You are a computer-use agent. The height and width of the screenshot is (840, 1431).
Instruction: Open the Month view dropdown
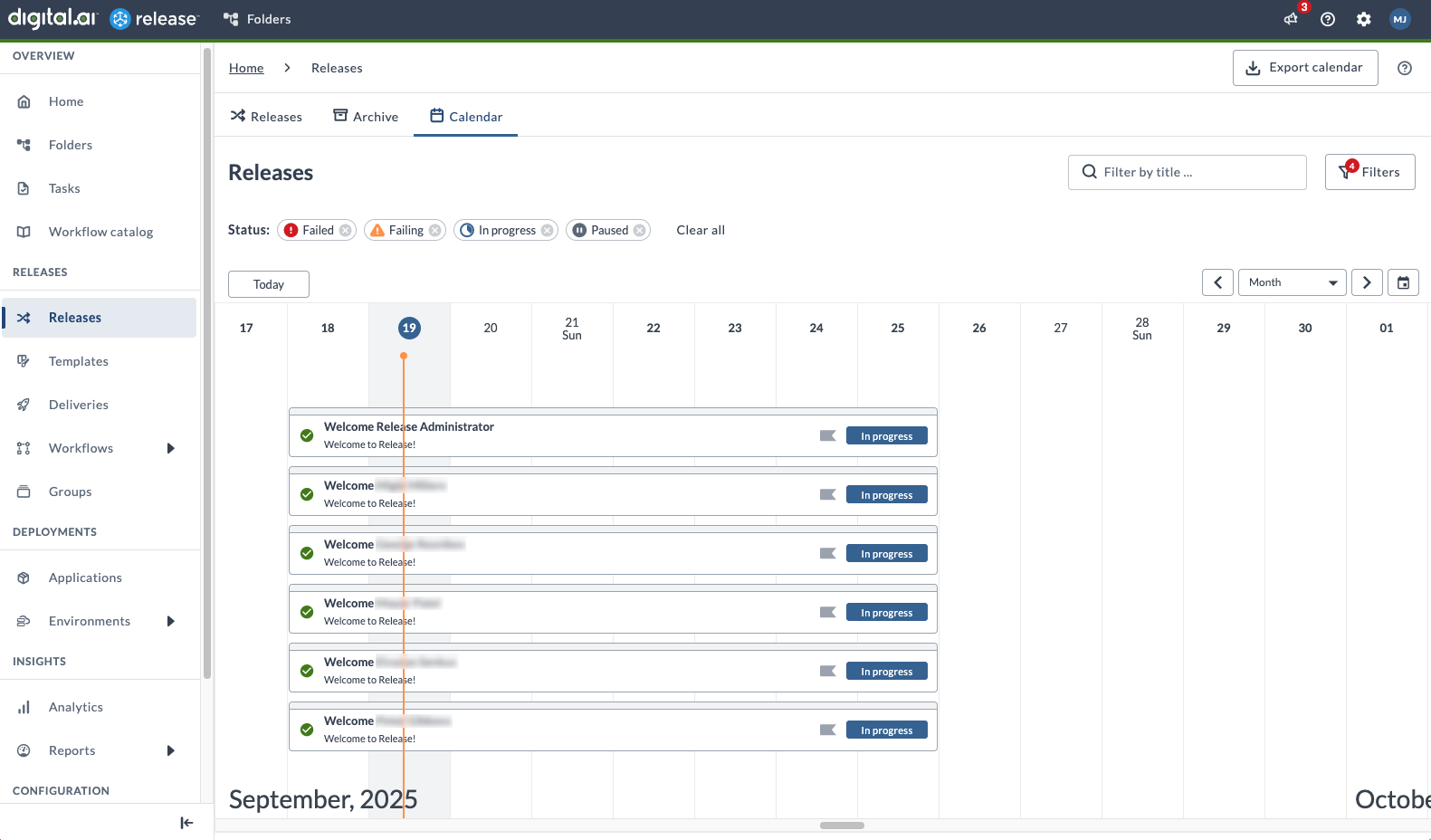click(x=1292, y=282)
